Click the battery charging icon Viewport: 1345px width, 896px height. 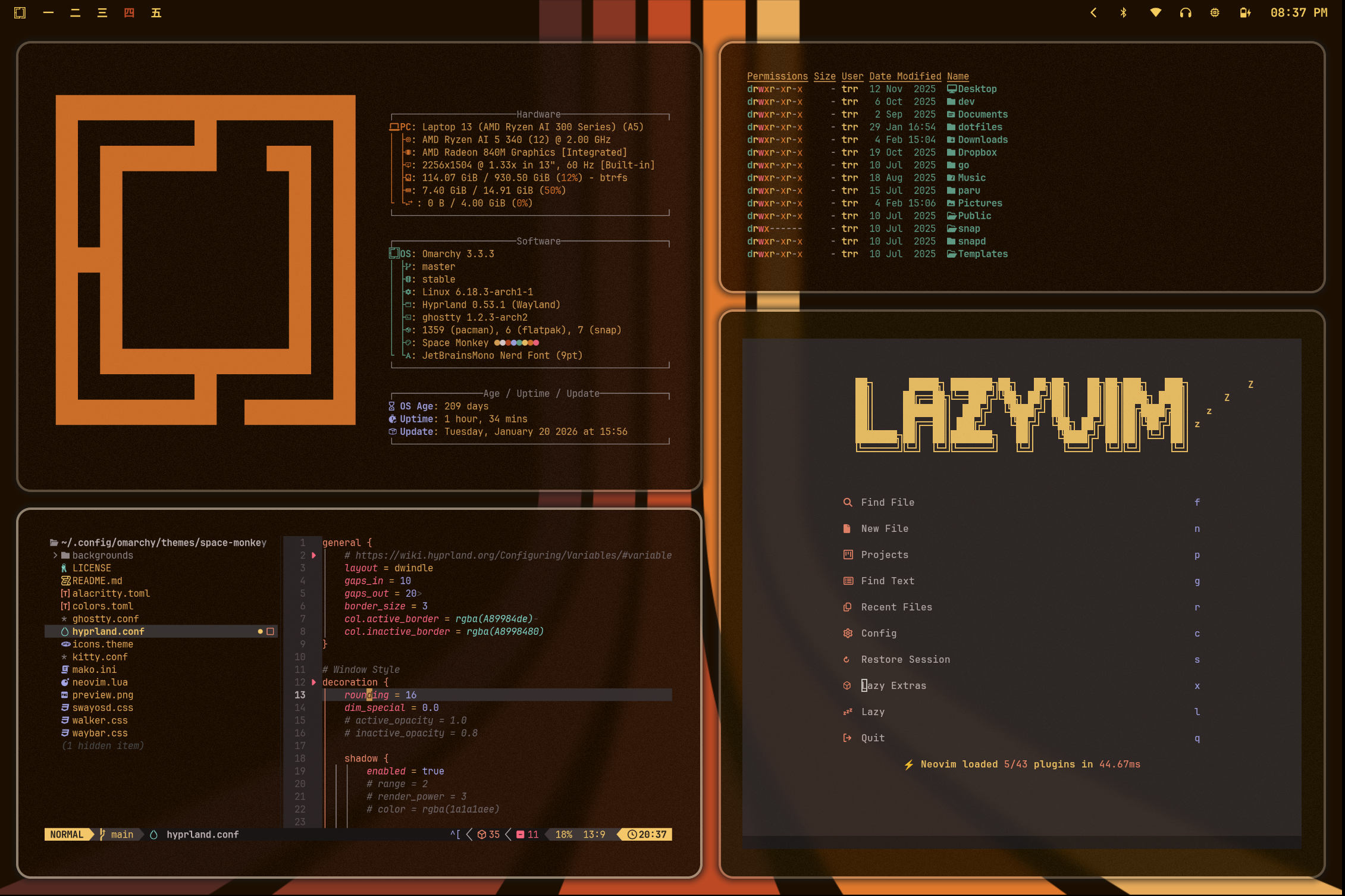click(x=1245, y=12)
